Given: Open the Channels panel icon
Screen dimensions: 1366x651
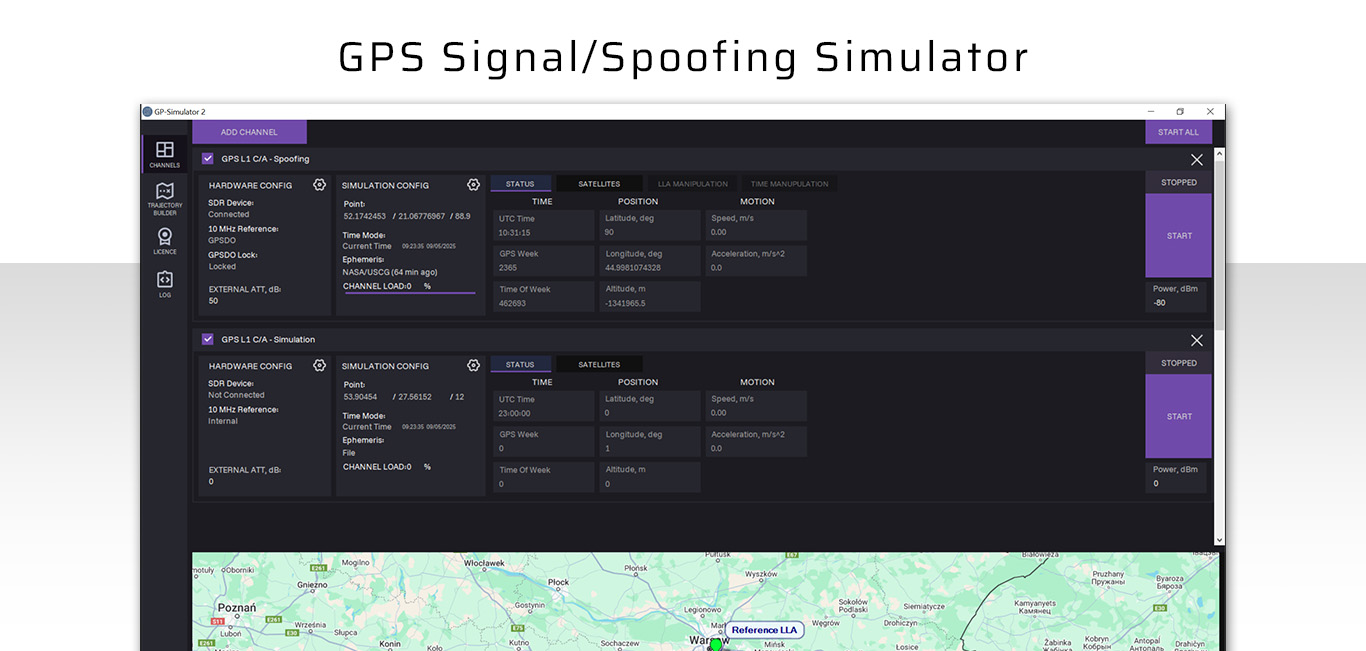Looking at the screenshot, I should click(164, 152).
